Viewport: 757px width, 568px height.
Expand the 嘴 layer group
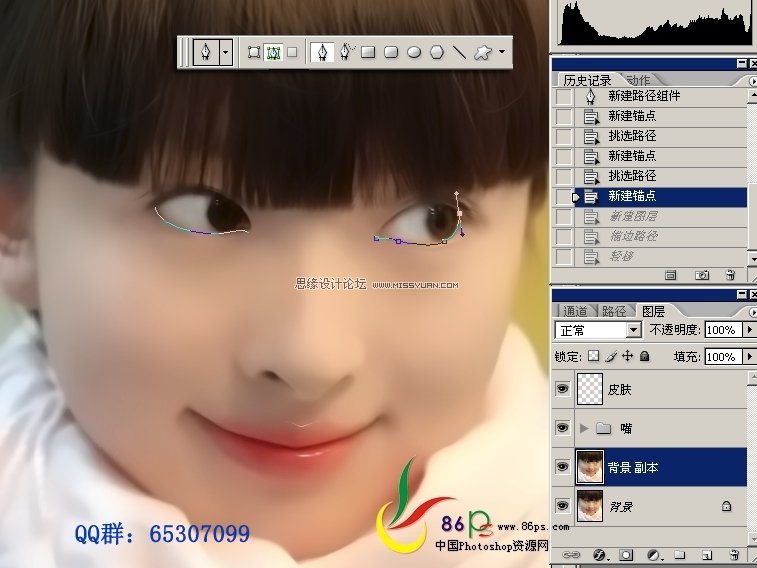point(584,428)
